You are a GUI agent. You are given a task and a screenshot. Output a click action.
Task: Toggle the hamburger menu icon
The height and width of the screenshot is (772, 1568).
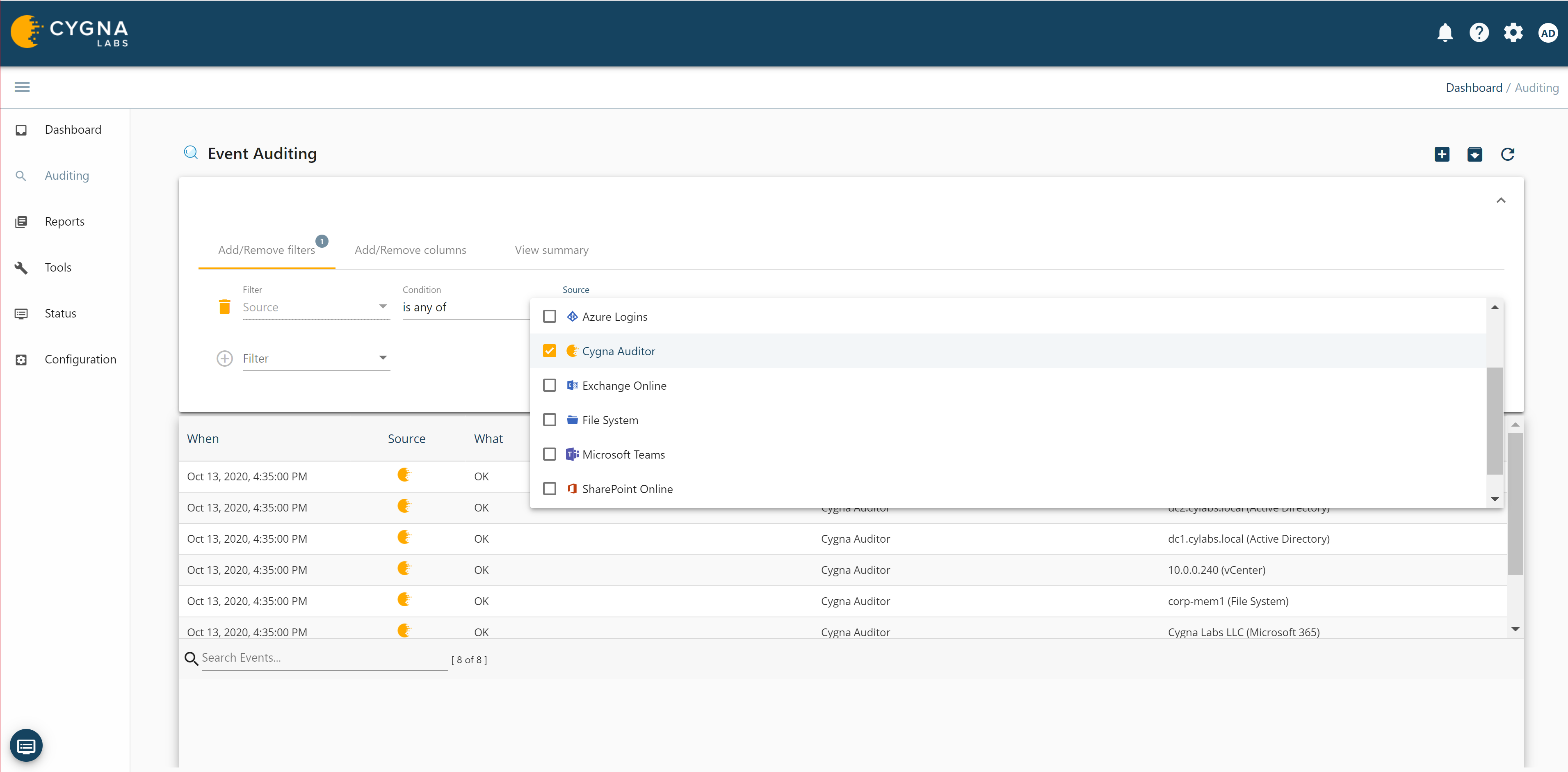tap(22, 87)
